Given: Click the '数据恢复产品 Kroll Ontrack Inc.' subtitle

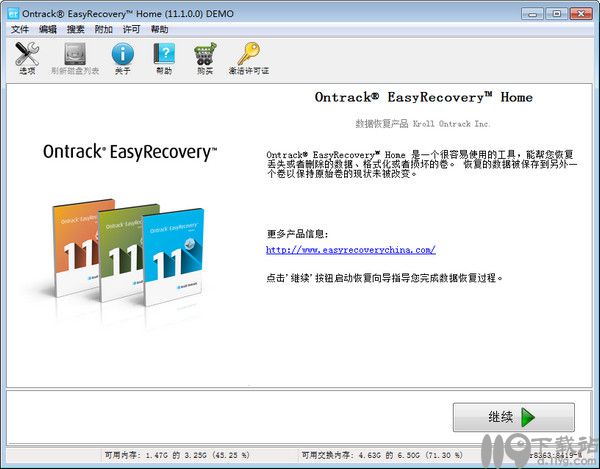Looking at the screenshot, I should tap(422, 124).
